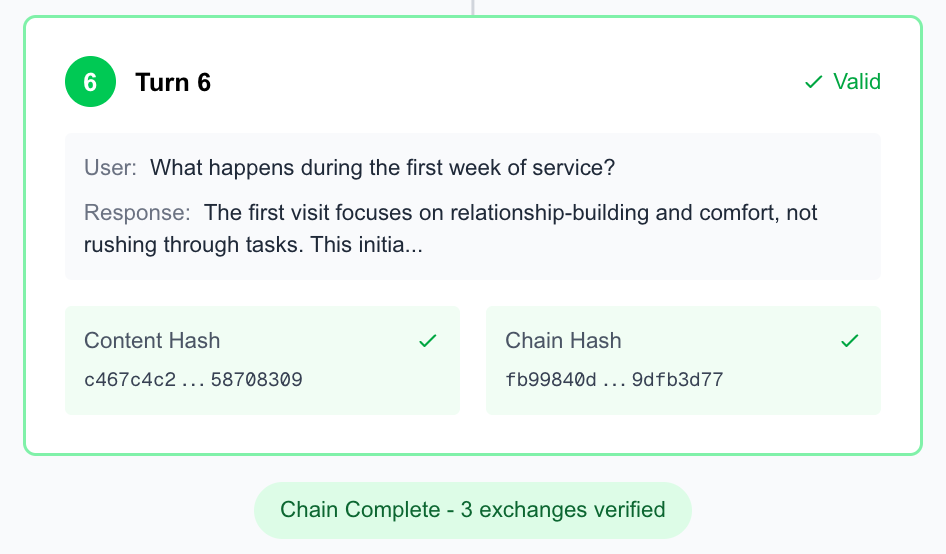Select content hash value c467c4c2...58708309
This screenshot has height=554, width=946.
click(193, 380)
